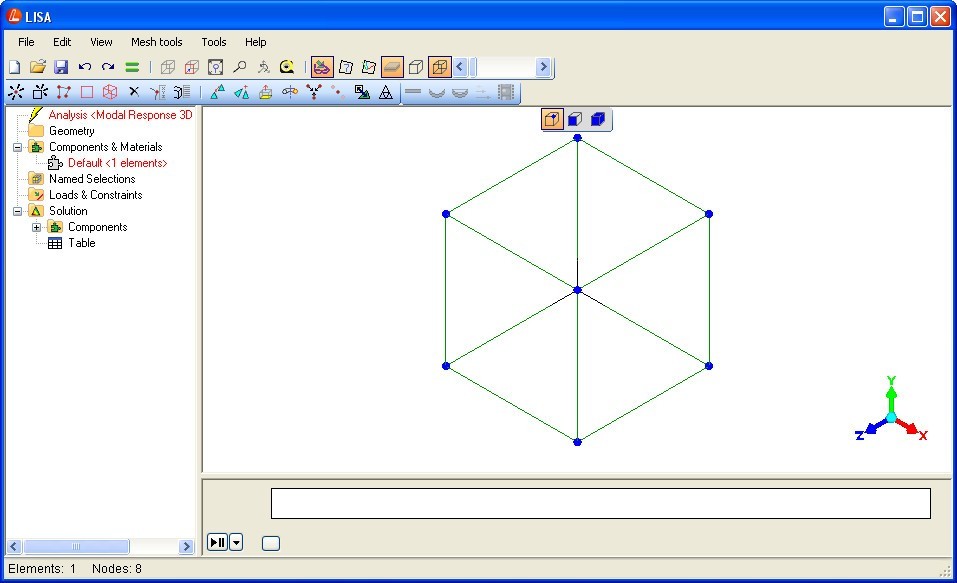Toggle the masquerade mask display button
This screenshot has width=957, height=583.
322,67
